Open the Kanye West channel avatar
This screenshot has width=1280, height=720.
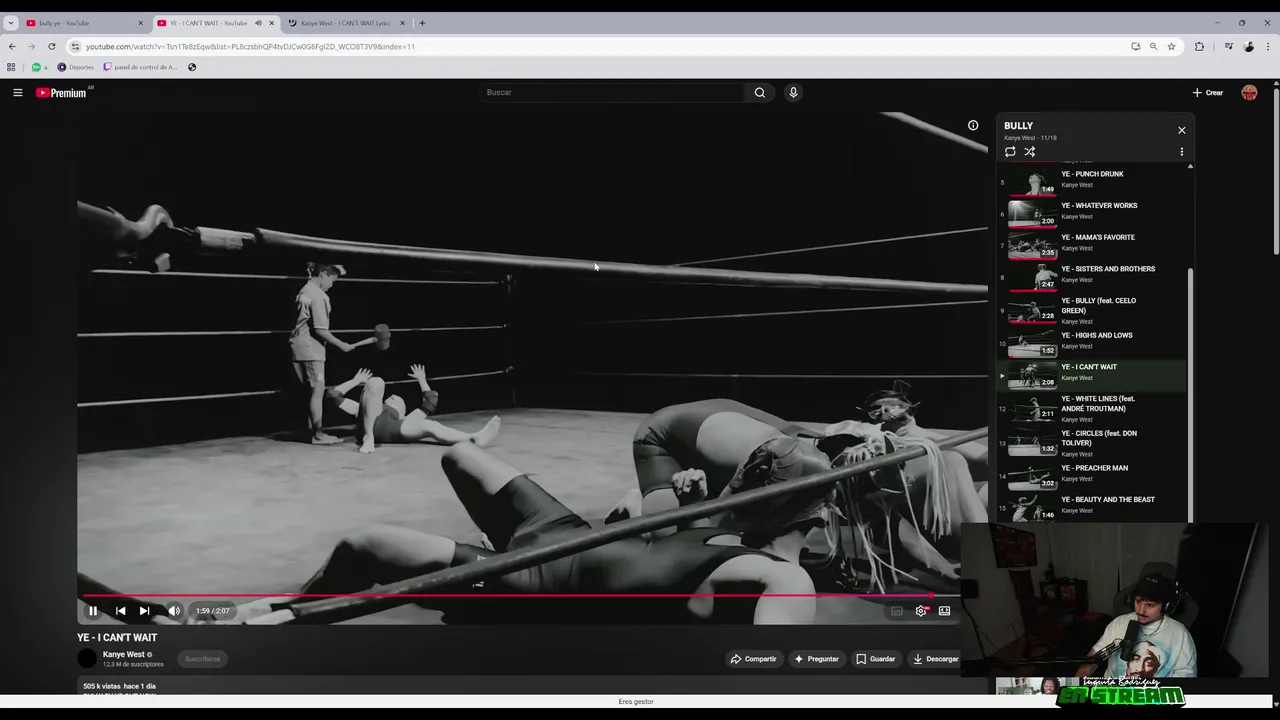87,658
